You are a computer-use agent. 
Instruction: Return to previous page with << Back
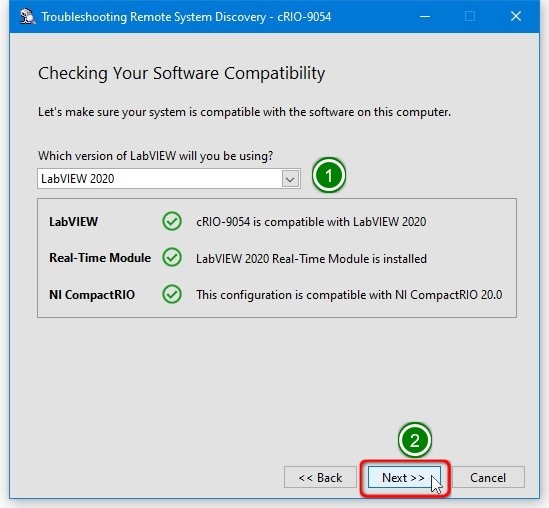click(x=320, y=478)
